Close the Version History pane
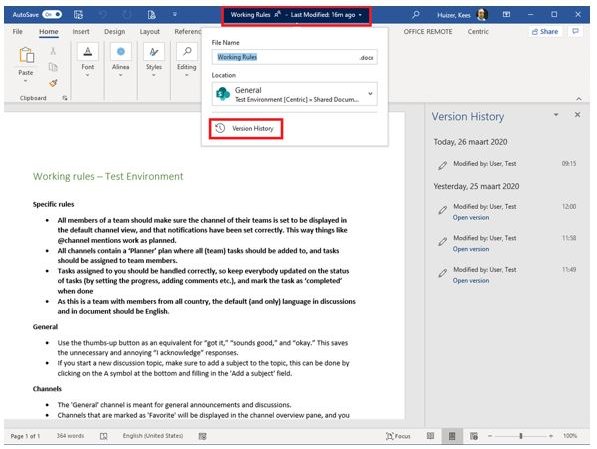This screenshot has height=449, width=597. tap(577, 115)
